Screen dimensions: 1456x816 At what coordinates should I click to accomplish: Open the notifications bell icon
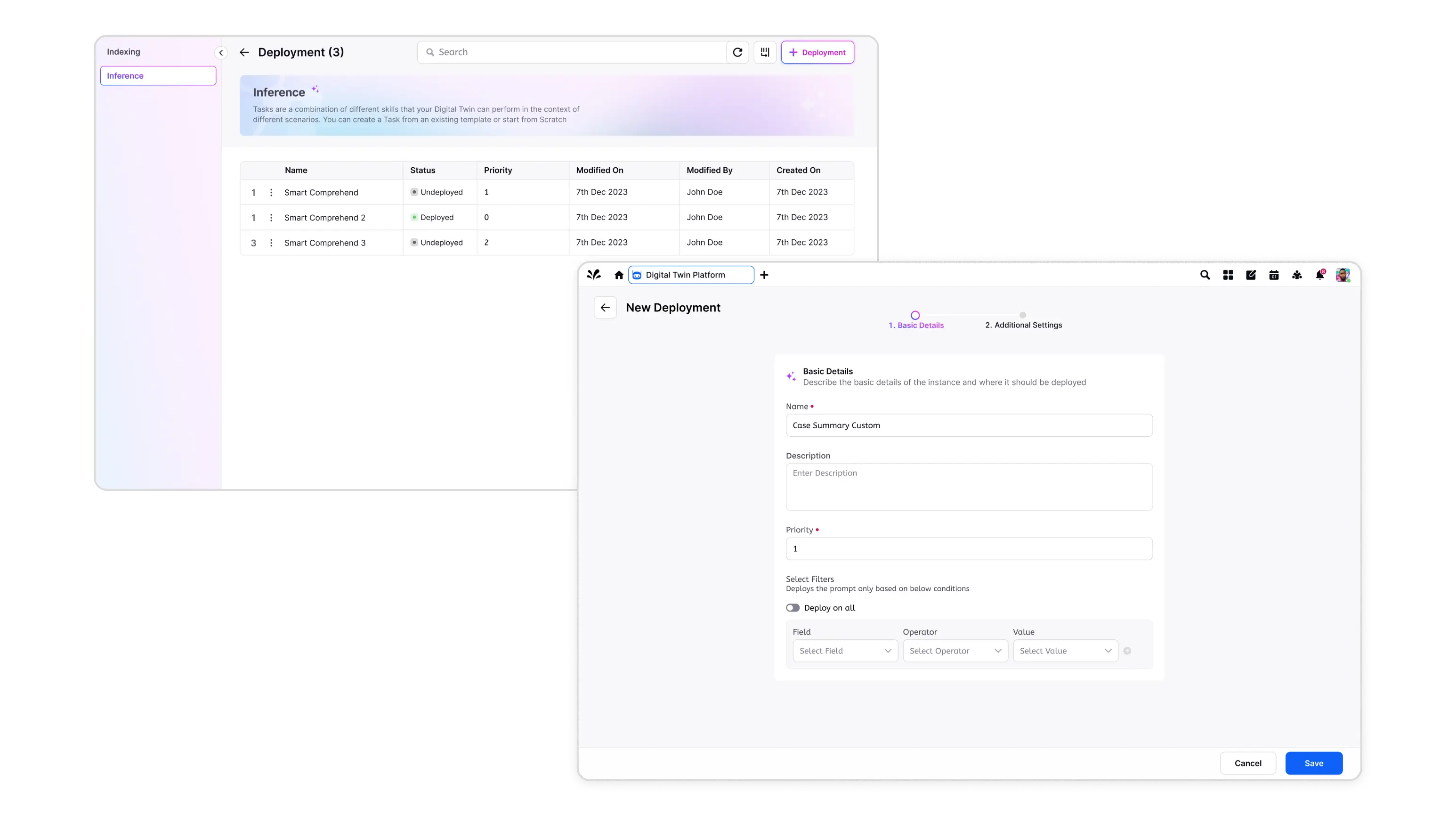(1319, 275)
